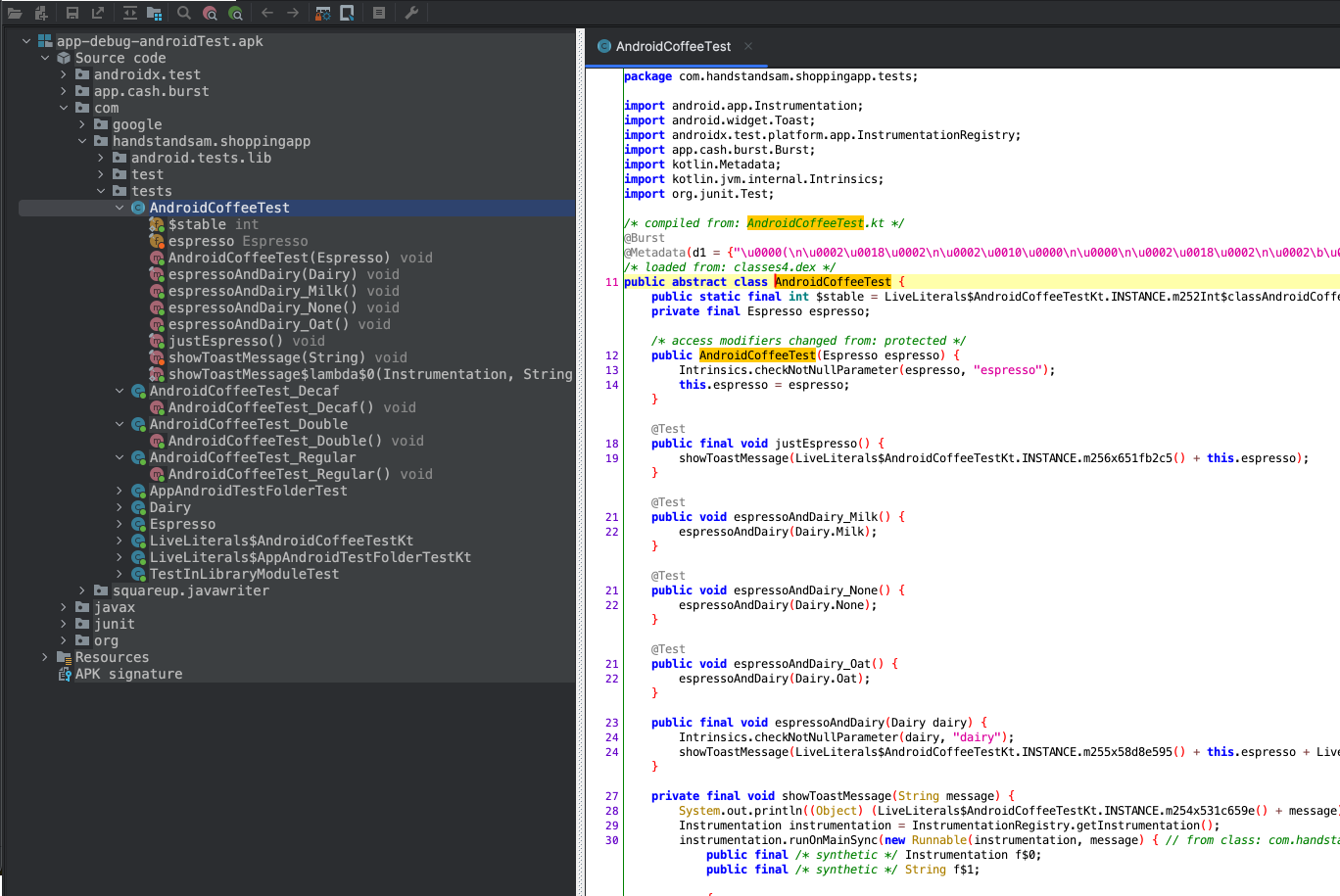Screen dimensions: 1340x896
Task: Open the log viewer icon
Action: (x=379, y=13)
